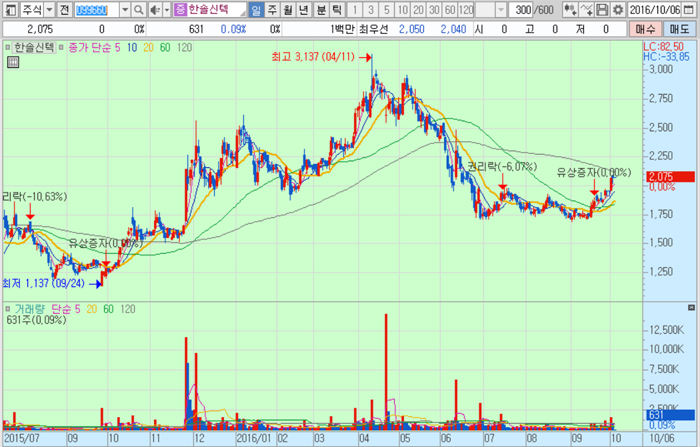Select the tick (틱) chart tab
Image resolution: width=700 pixels, height=447 pixels.
337,10
